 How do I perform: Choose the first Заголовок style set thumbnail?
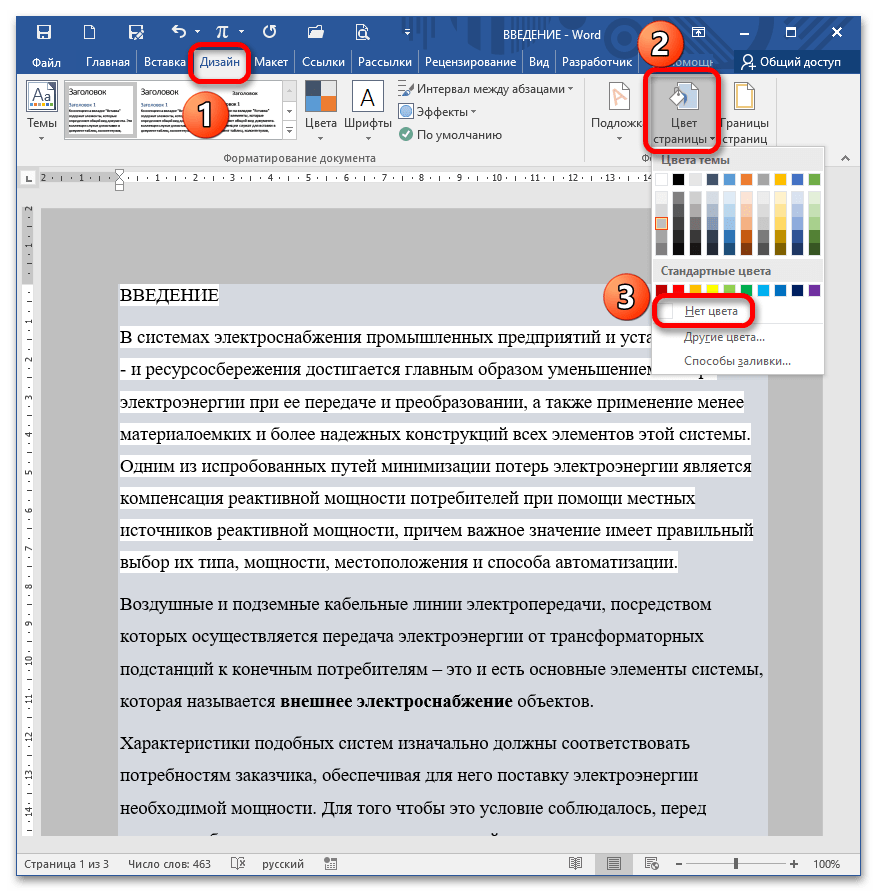point(100,109)
